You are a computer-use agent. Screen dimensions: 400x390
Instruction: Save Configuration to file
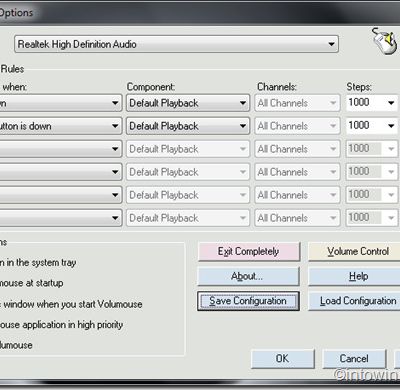coord(248,301)
